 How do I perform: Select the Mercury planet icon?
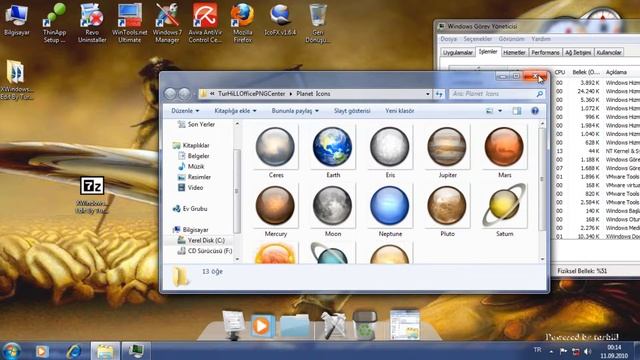tap(276, 211)
